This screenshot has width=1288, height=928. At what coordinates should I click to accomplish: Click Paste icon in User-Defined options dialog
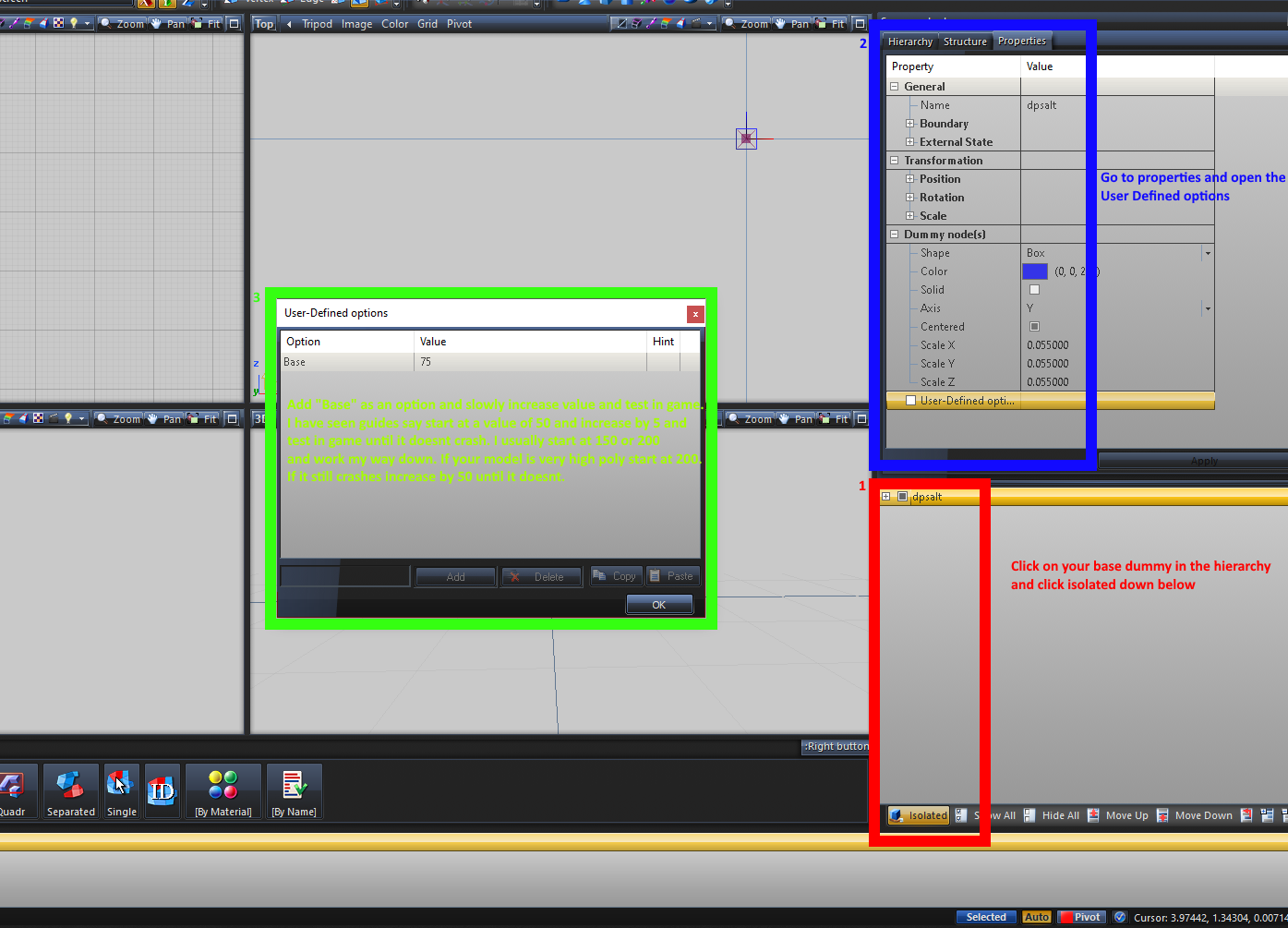pos(672,576)
